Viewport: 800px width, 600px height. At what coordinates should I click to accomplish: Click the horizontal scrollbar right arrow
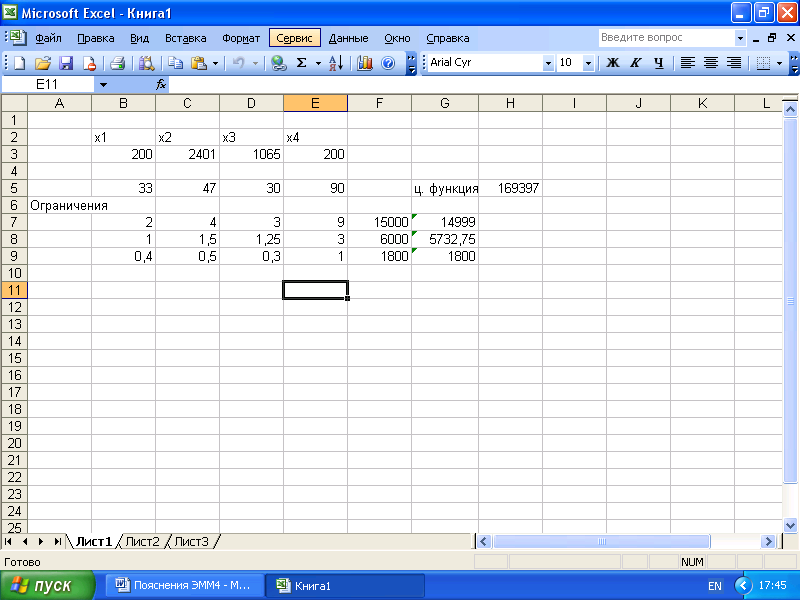(768, 541)
